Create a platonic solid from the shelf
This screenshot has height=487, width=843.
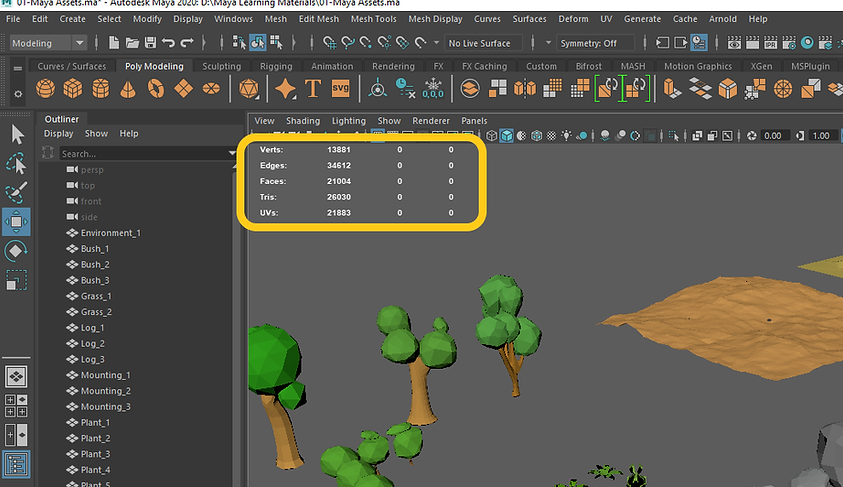(248, 88)
